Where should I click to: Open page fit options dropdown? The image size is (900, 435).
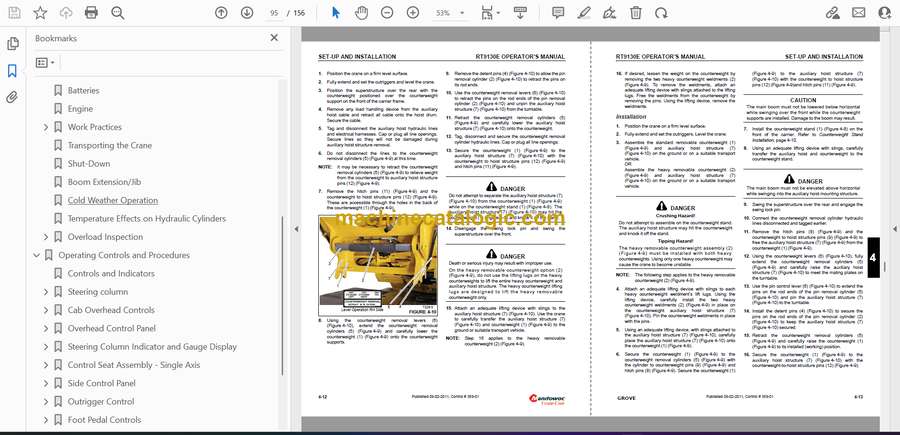490,13
